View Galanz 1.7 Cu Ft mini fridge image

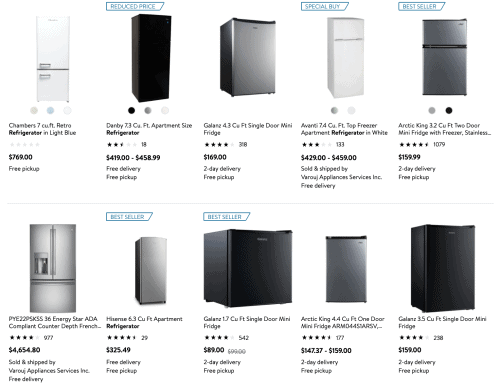[248, 268]
